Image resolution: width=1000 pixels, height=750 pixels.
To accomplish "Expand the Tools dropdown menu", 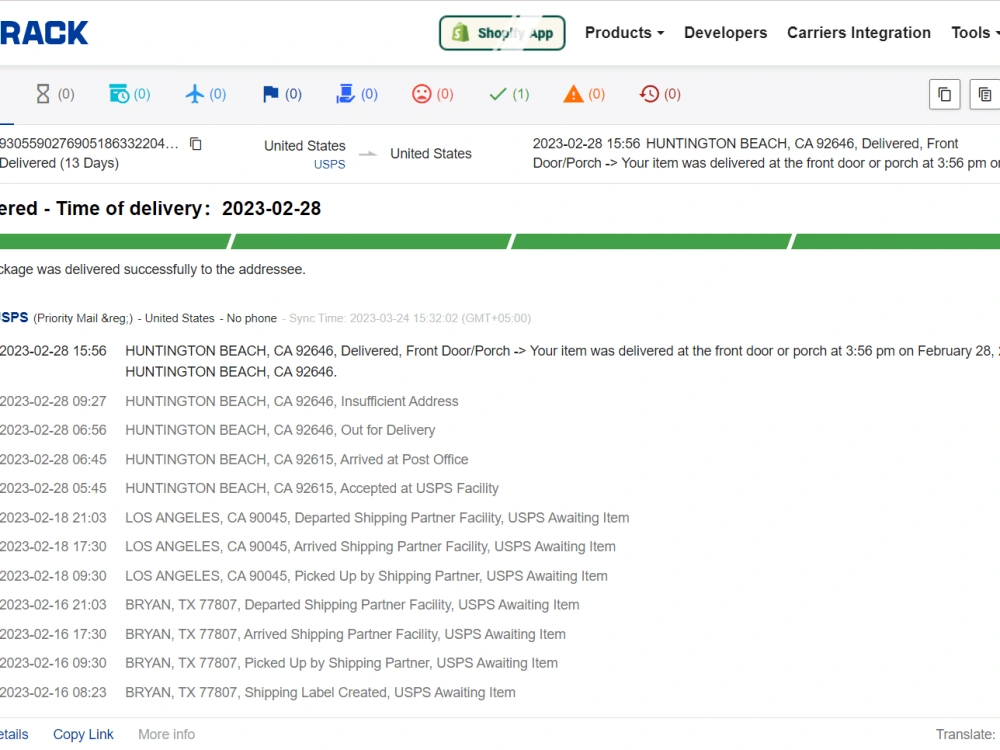I will click(x=975, y=33).
